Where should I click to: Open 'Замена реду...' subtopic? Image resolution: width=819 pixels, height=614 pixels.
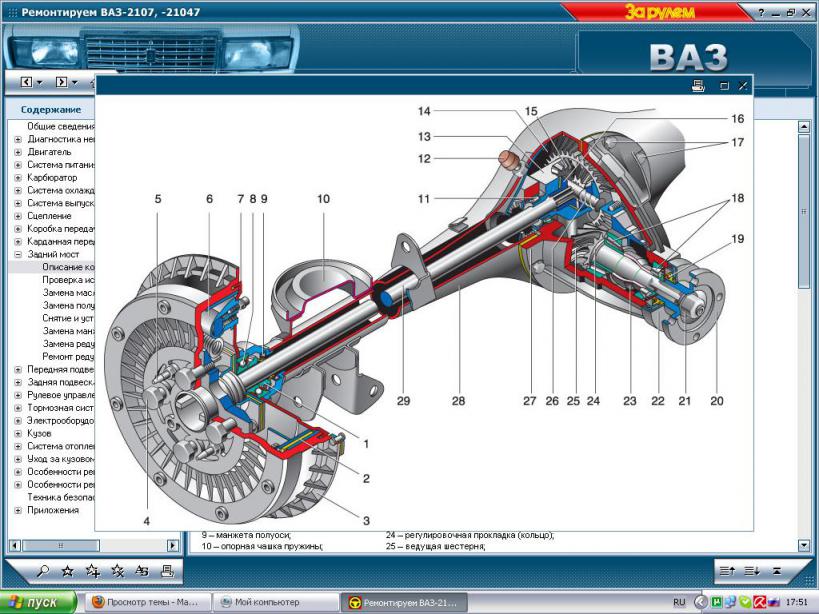point(68,344)
